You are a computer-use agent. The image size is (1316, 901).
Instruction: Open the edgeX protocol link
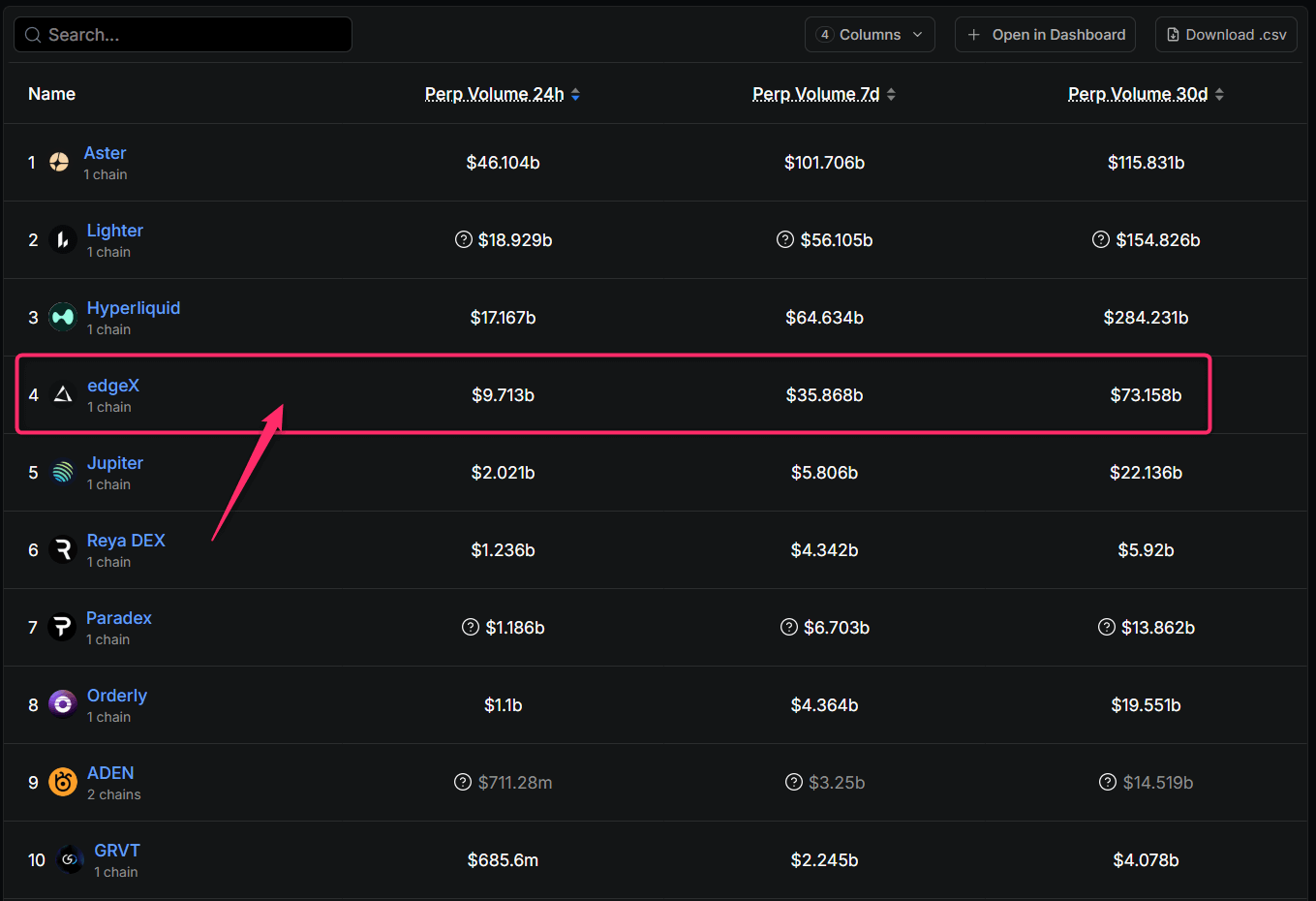113,386
